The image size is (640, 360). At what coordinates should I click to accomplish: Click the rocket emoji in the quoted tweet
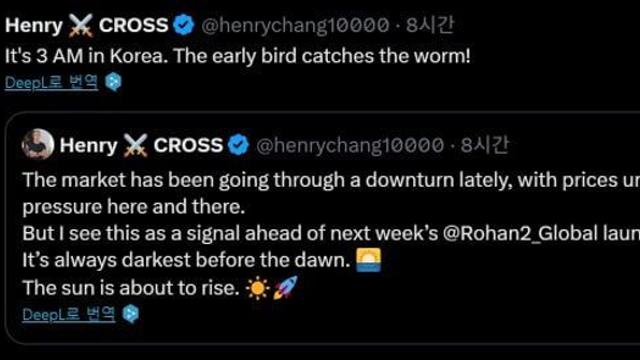point(285,287)
